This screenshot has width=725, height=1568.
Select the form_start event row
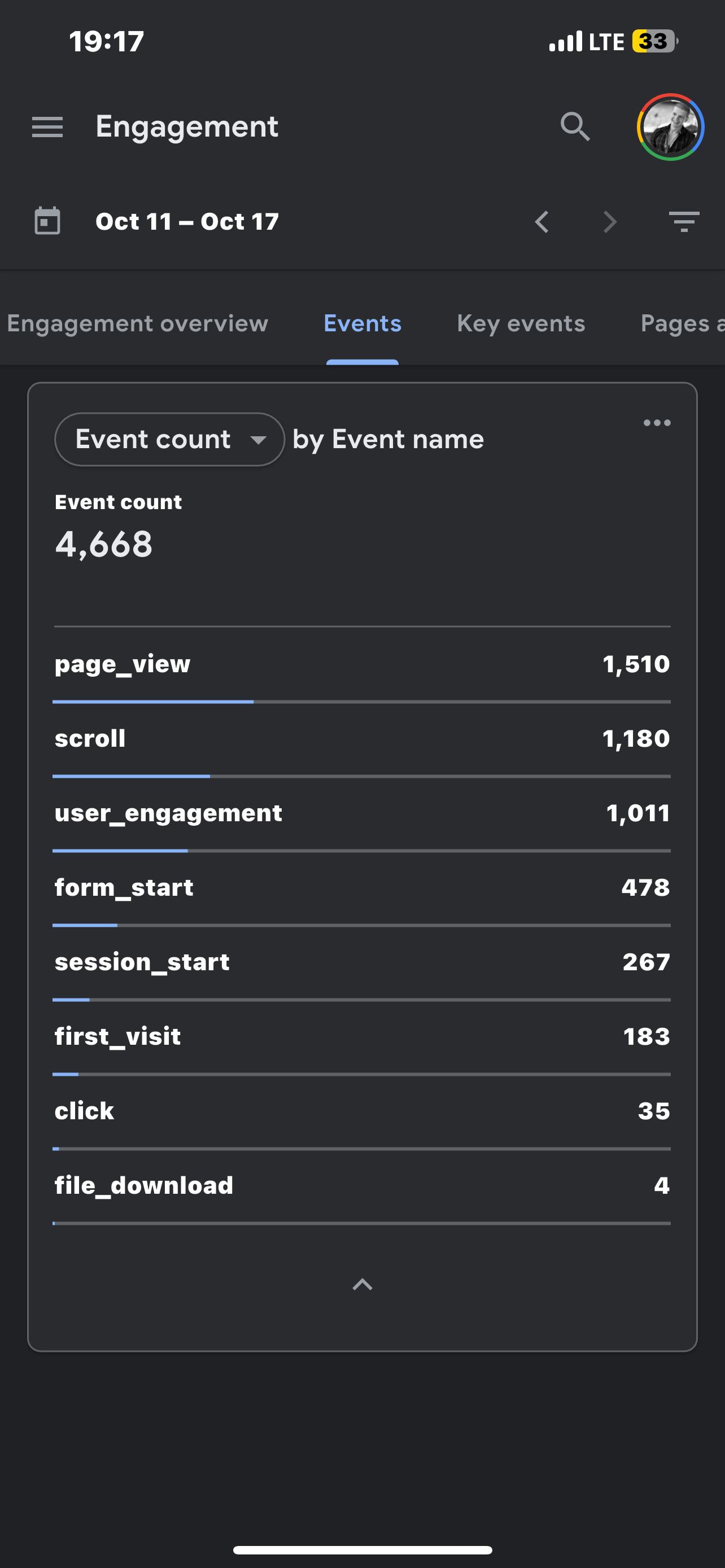[362, 888]
